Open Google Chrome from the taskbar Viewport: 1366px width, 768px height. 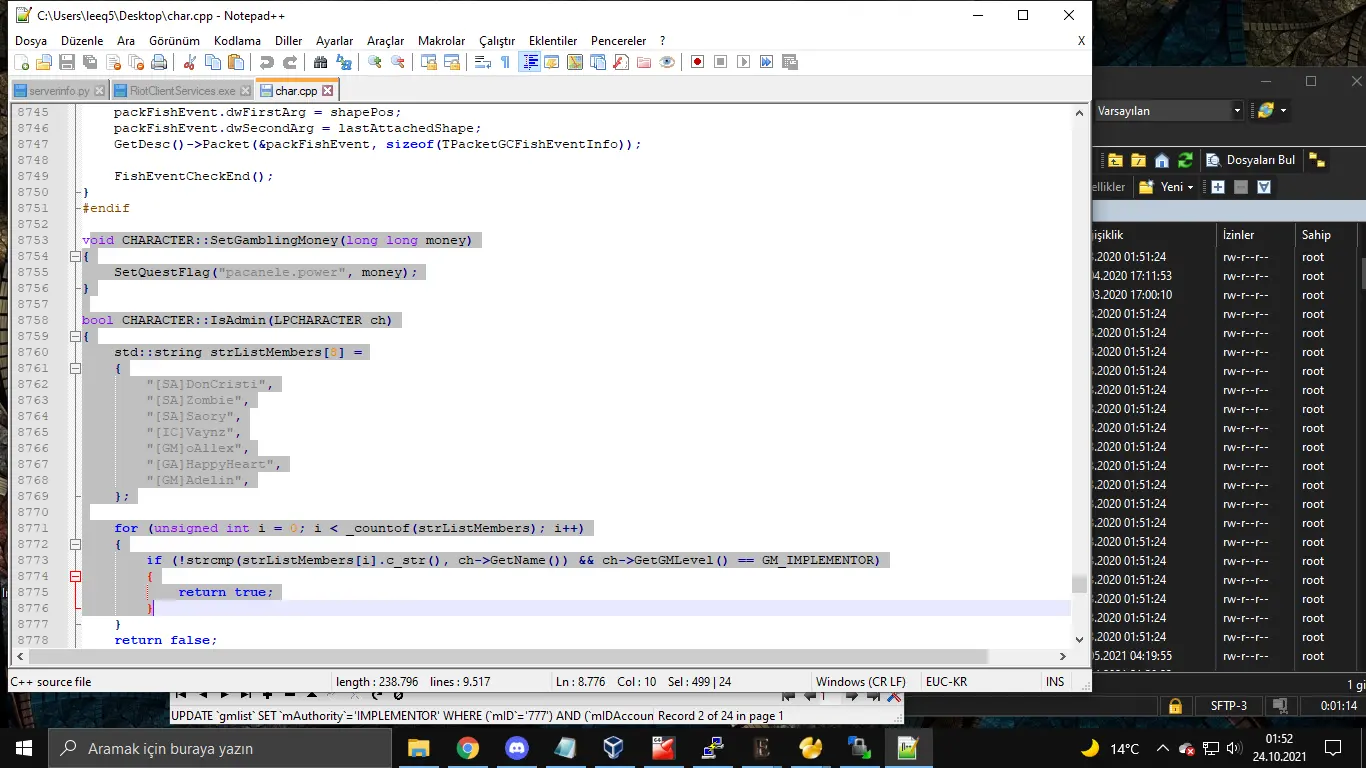tap(467, 748)
